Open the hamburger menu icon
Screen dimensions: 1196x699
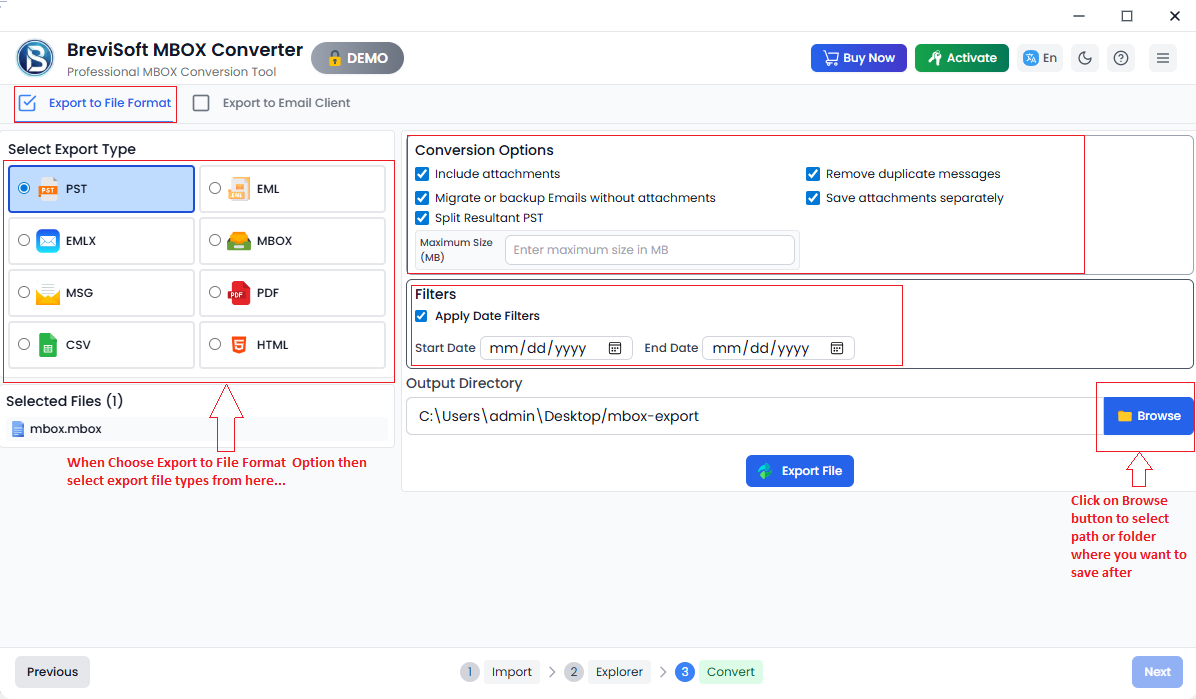(x=1162, y=58)
